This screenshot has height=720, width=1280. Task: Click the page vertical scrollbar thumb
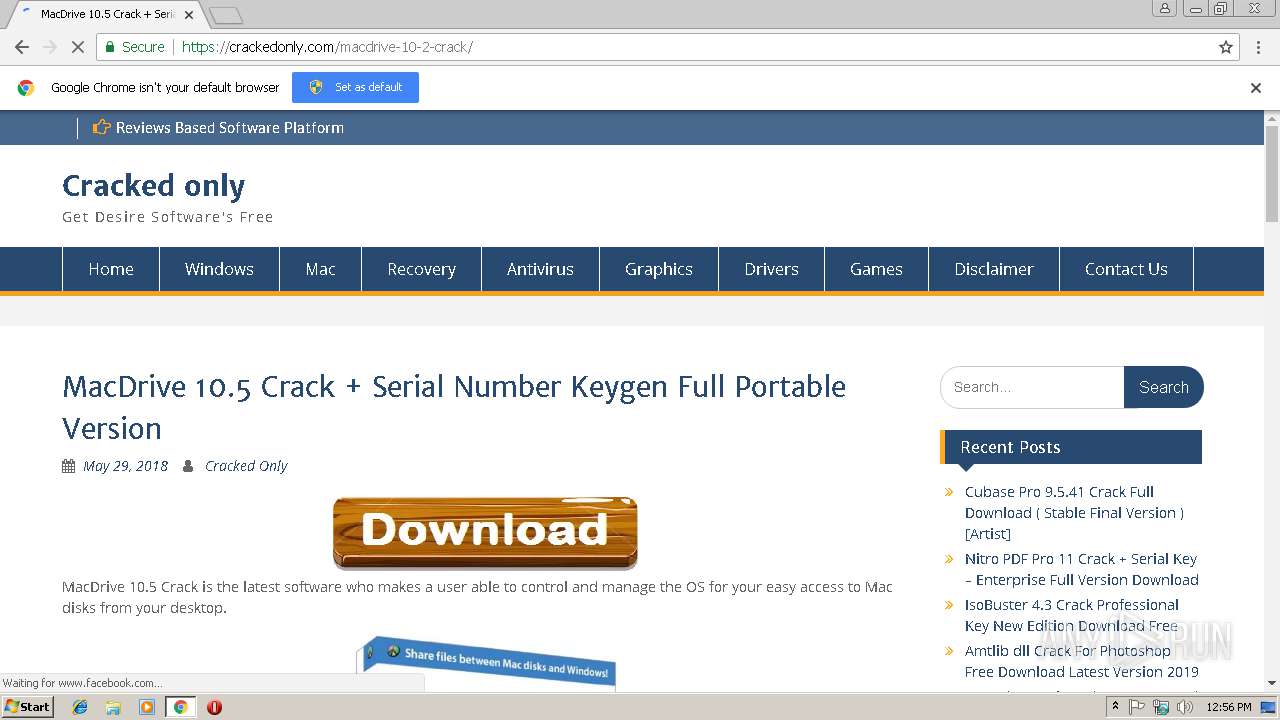pyautogui.click(x=1272, y=173)
